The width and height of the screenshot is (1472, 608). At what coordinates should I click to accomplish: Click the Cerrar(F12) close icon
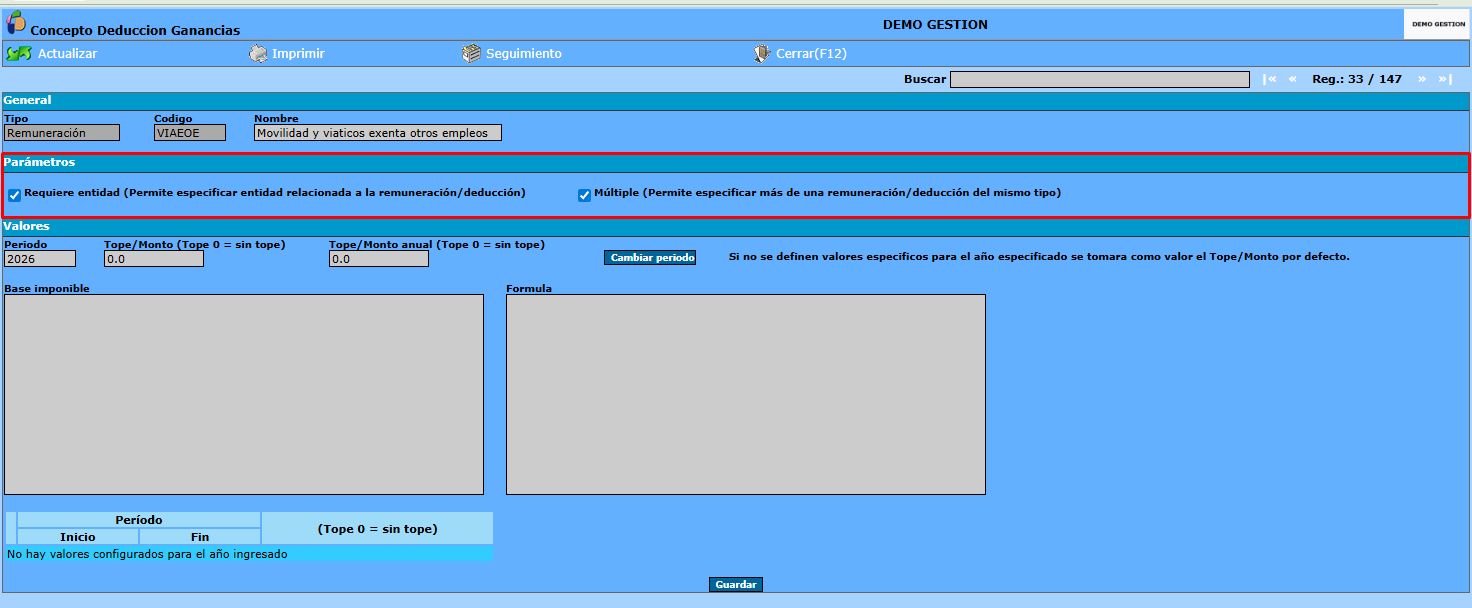(762, 54)
